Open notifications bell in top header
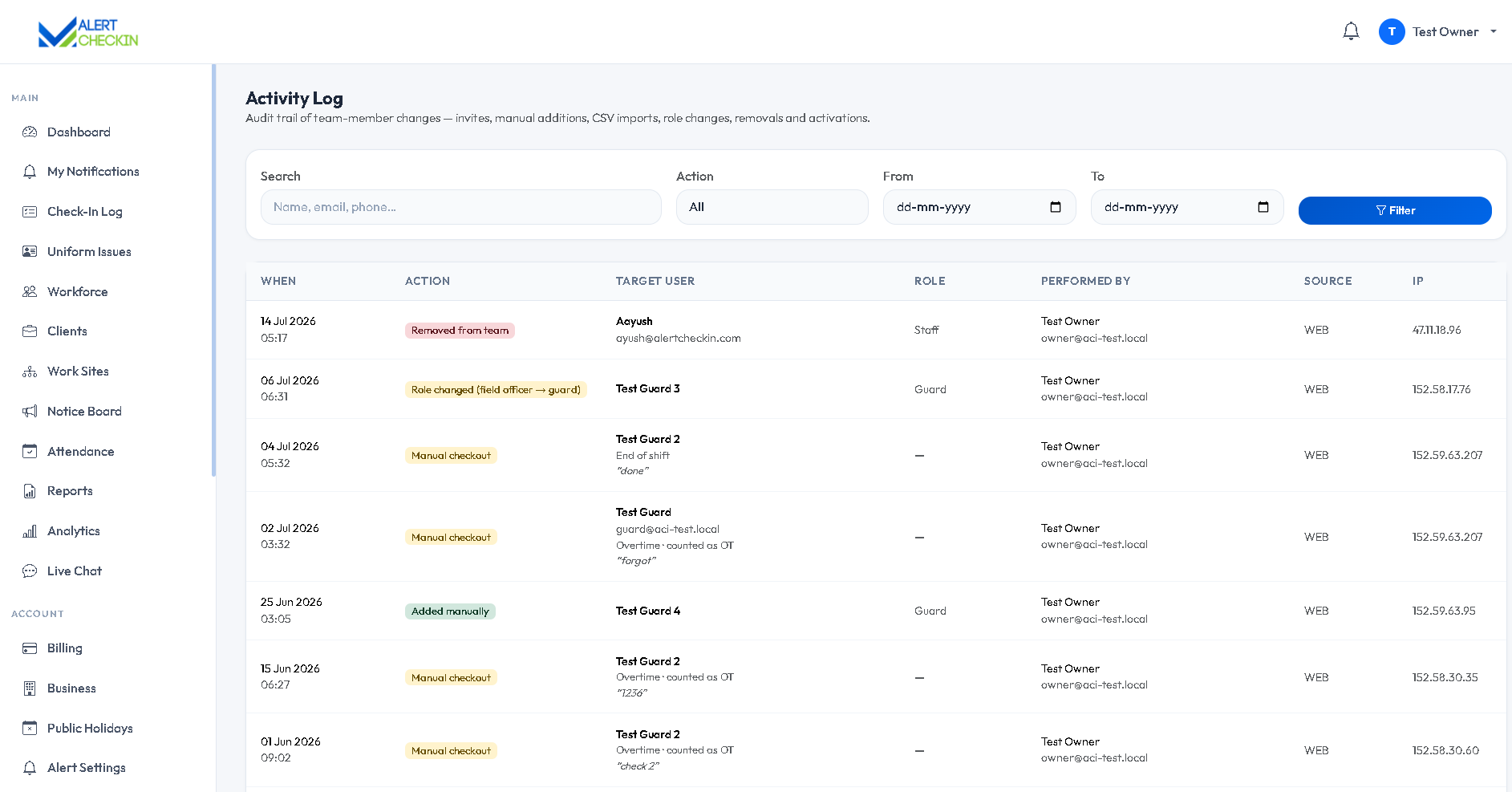The image size is (1512, 792). click(x=1351, y=31)
